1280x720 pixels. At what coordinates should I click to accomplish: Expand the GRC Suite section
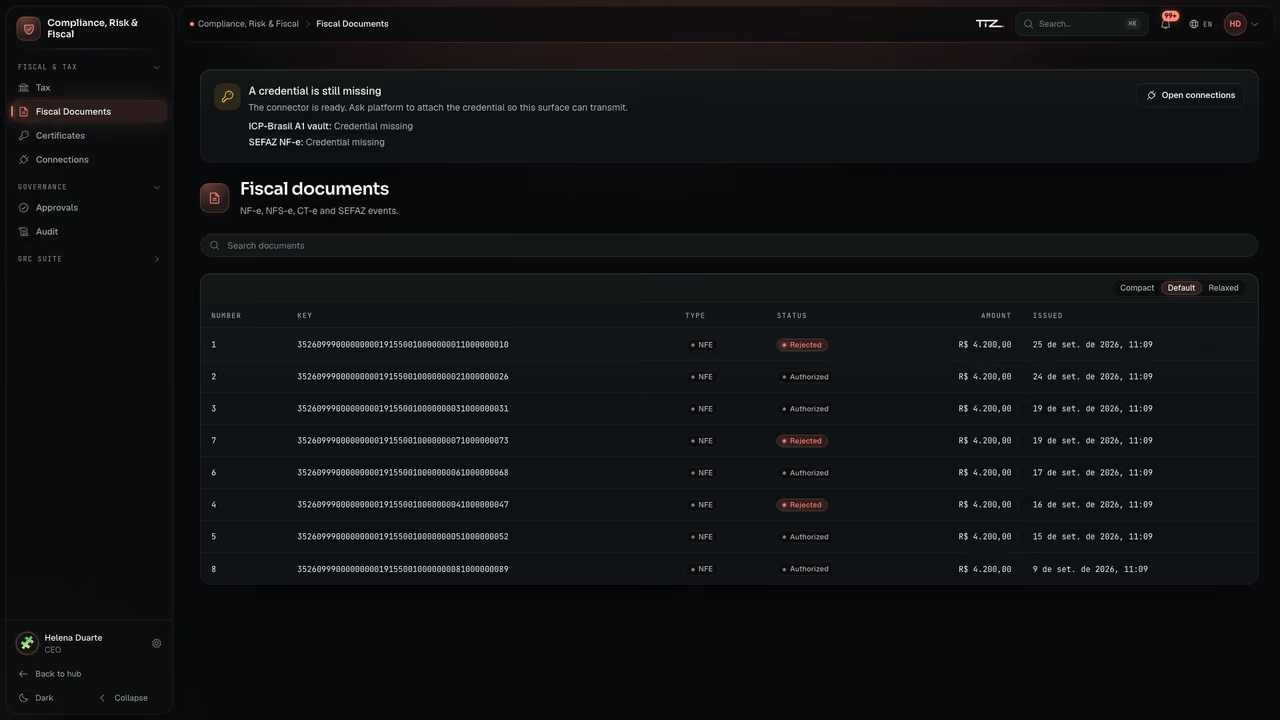click(88, 259)
